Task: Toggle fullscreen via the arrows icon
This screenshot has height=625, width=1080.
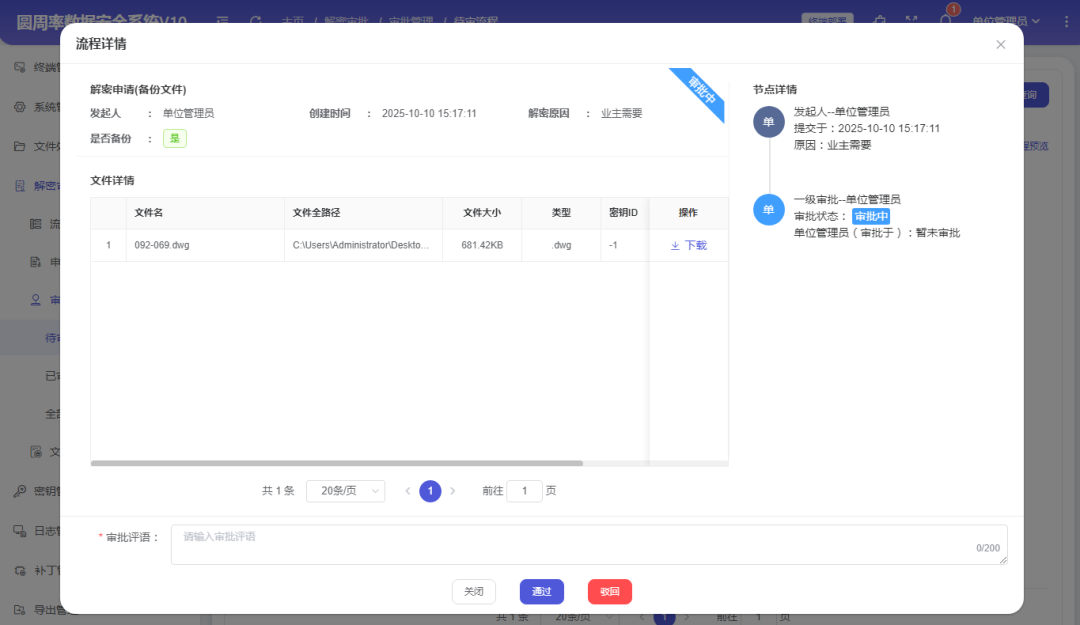Action: point(911,18)
